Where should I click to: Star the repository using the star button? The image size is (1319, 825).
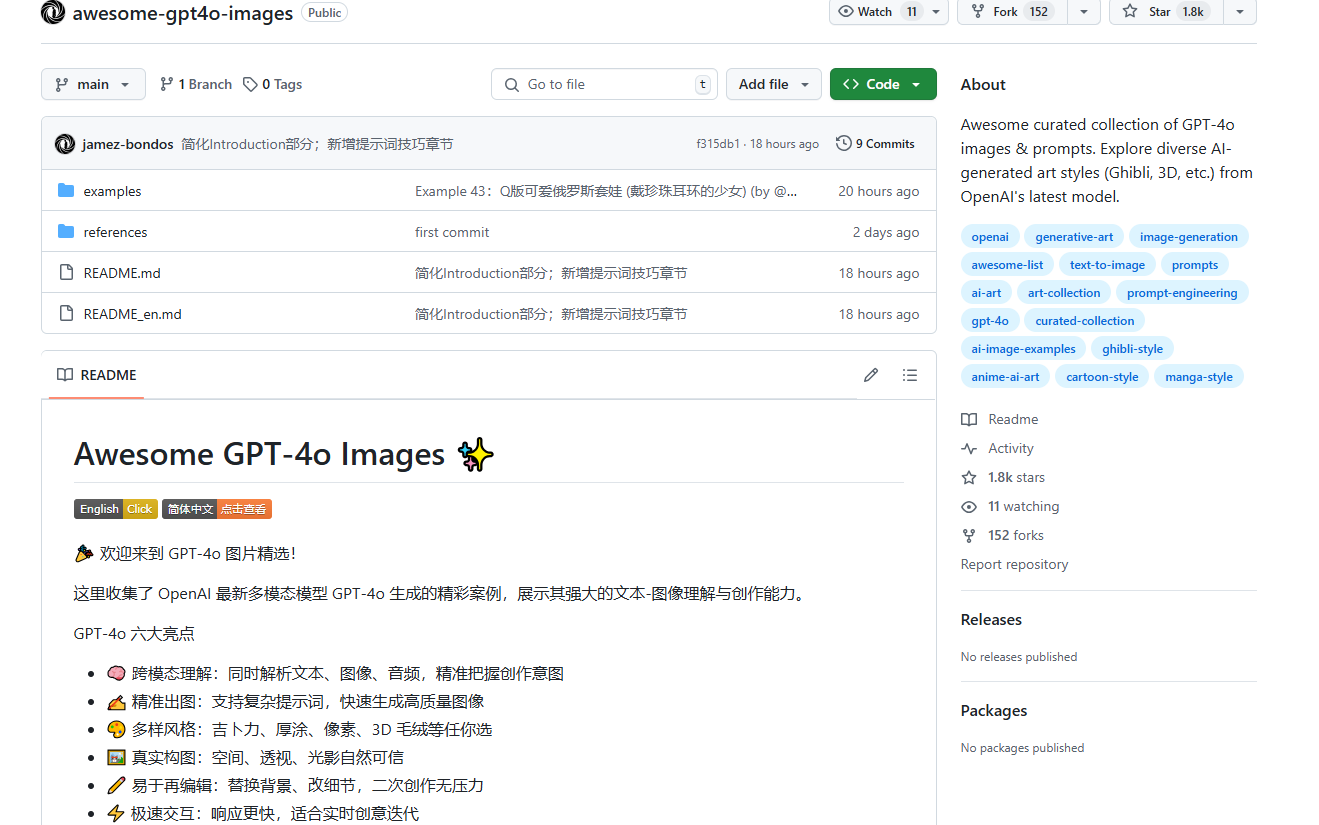pyautogui.click(x=1166, y=11)
